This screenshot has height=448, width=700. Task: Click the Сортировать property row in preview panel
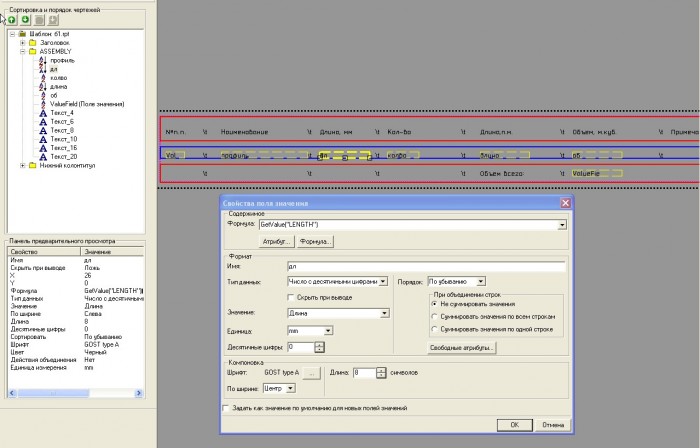[75, 337]
